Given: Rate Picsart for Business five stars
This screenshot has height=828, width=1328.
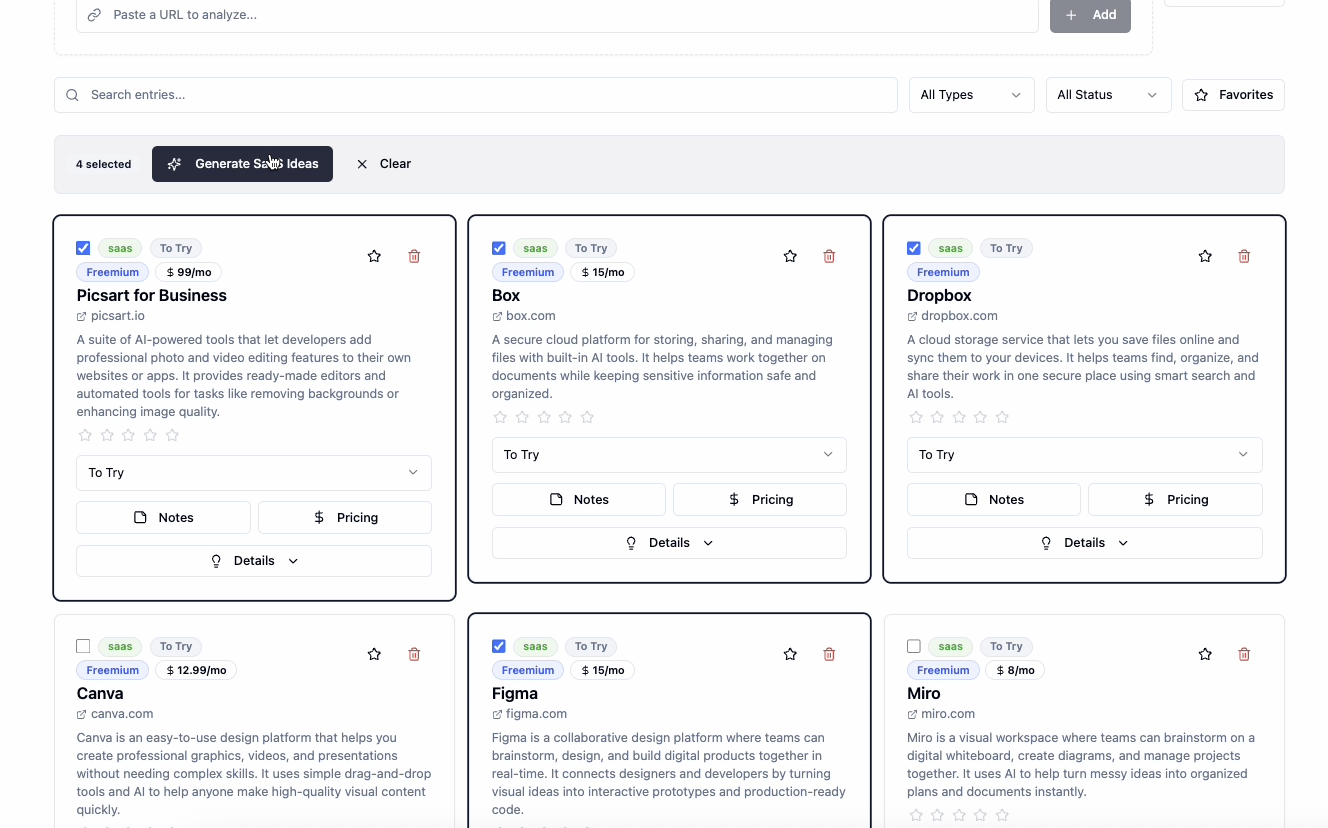Looking at the screenshot, I should pyautogui.click(x=172, y=435).
